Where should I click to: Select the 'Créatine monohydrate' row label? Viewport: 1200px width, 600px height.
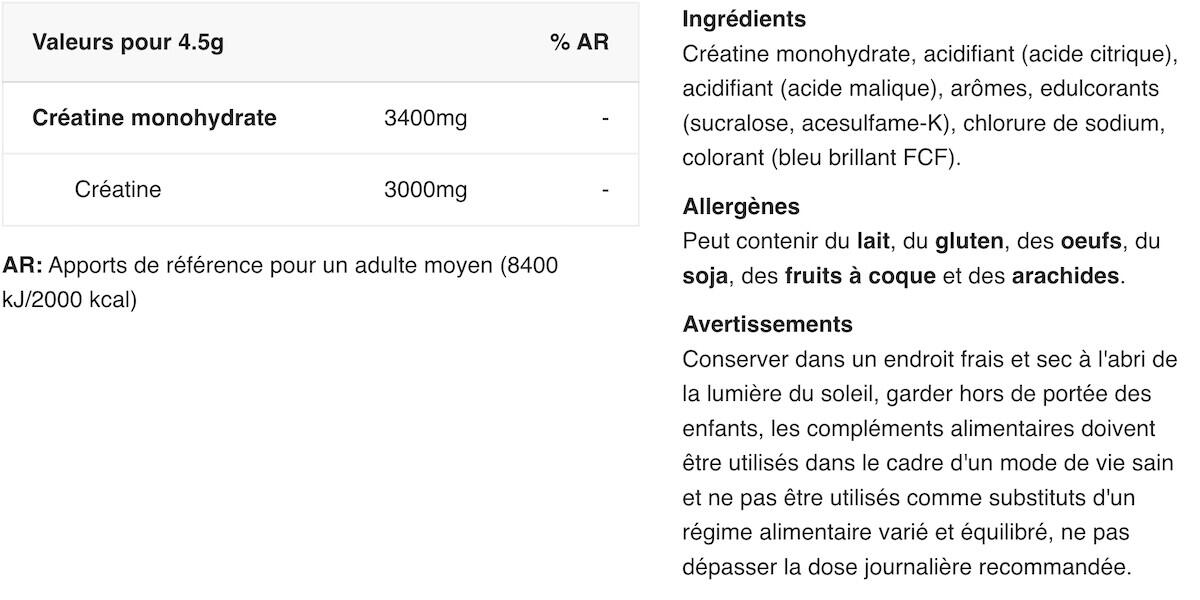pyautogui.click(x=154, y=118)
